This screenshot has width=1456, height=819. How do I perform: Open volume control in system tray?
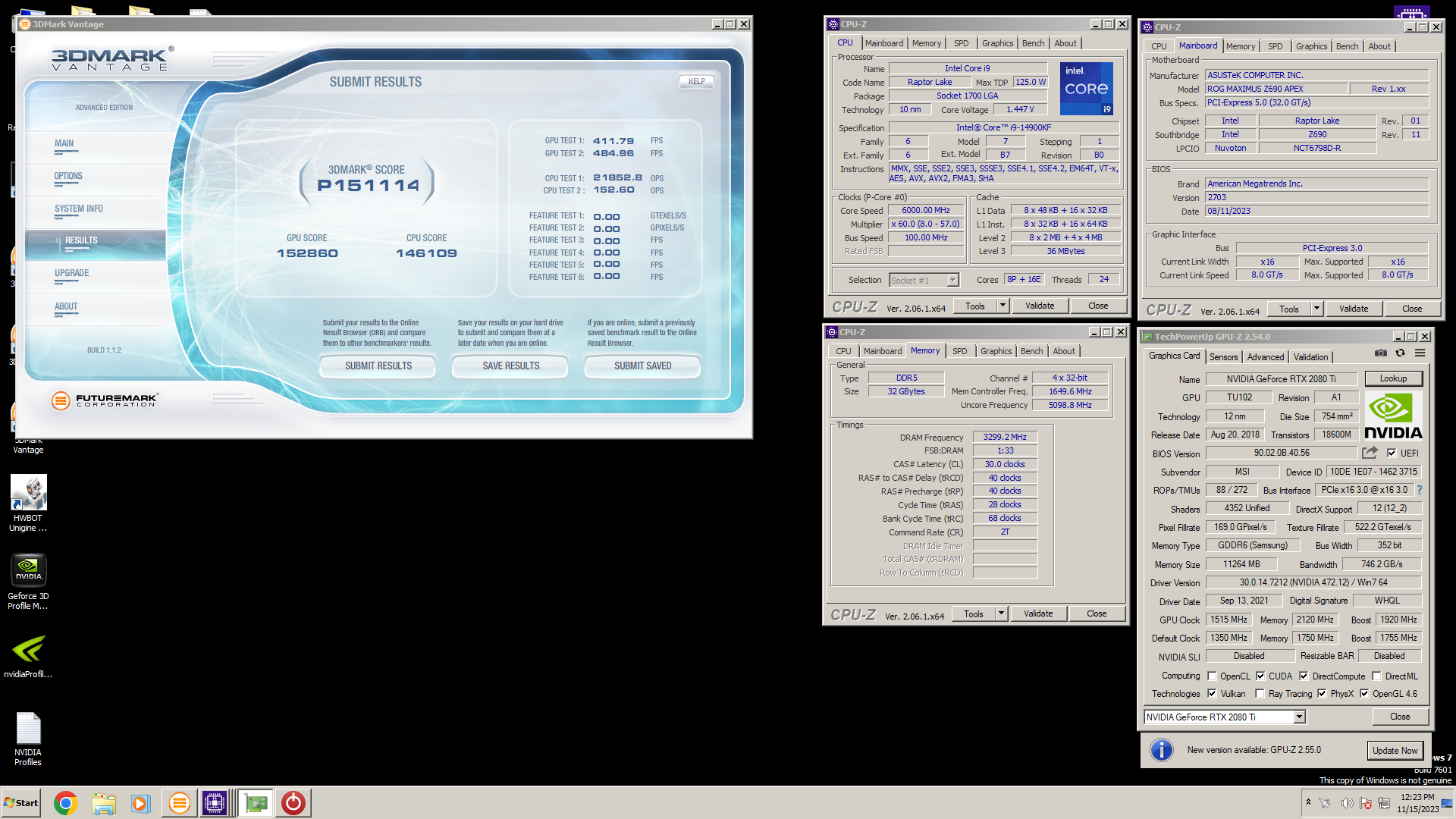[x=1347, y=803]
